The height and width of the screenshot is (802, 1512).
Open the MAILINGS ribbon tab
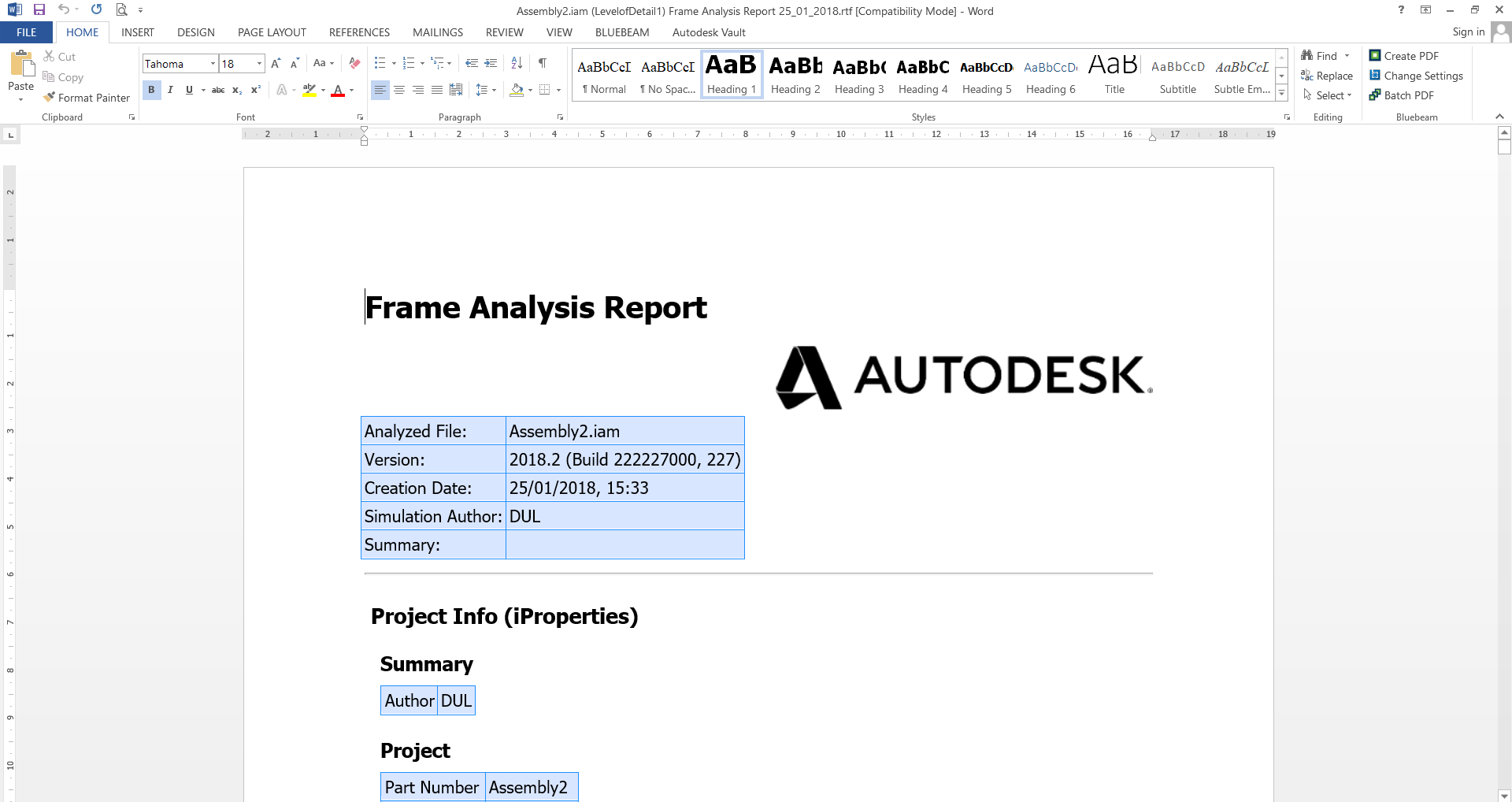(x=438, y=32)
